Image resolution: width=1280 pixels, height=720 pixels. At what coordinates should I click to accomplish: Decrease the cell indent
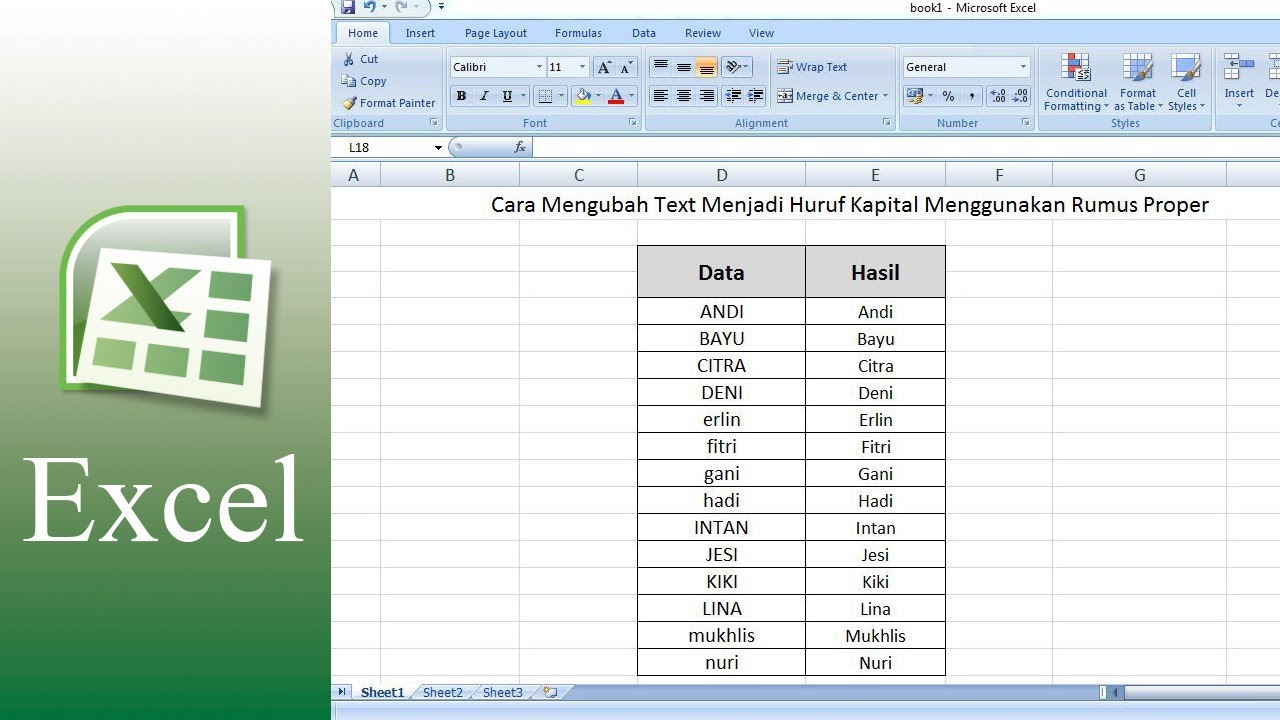[x=733, y=96]
